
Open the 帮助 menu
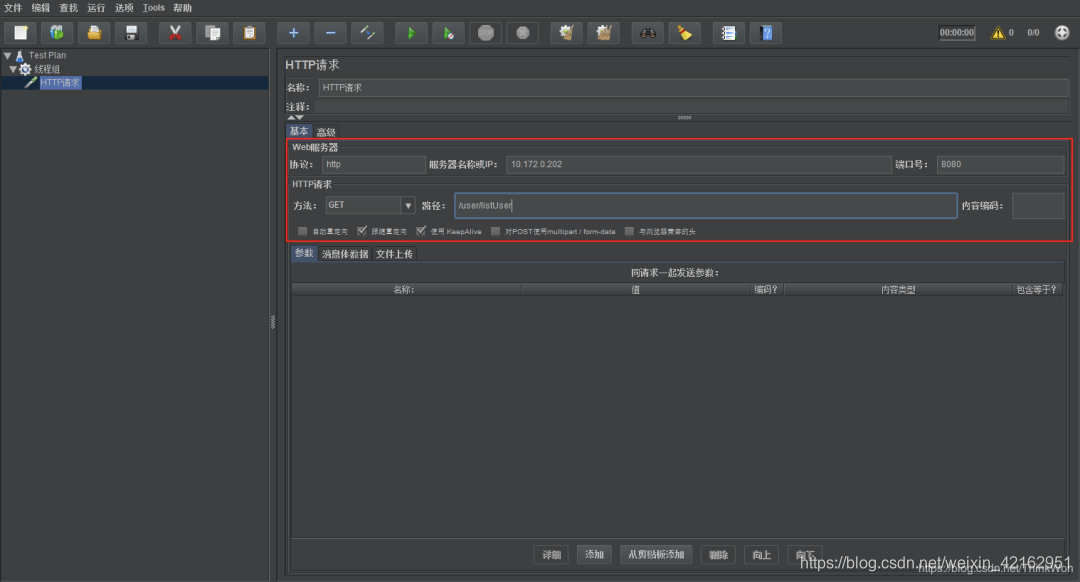183,8
